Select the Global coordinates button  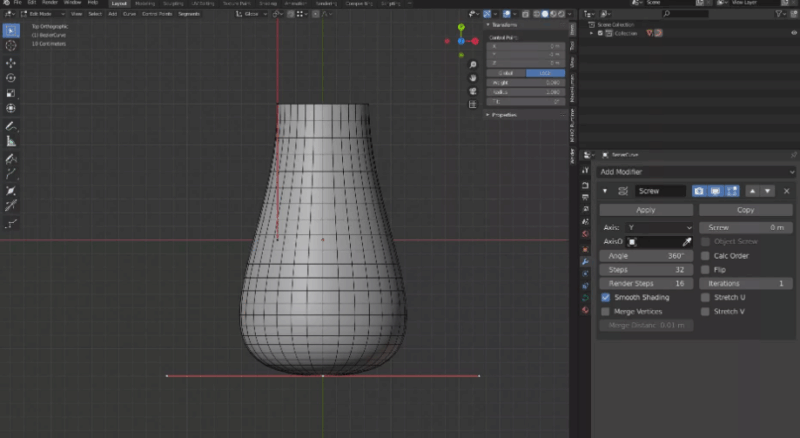(506, 73)
